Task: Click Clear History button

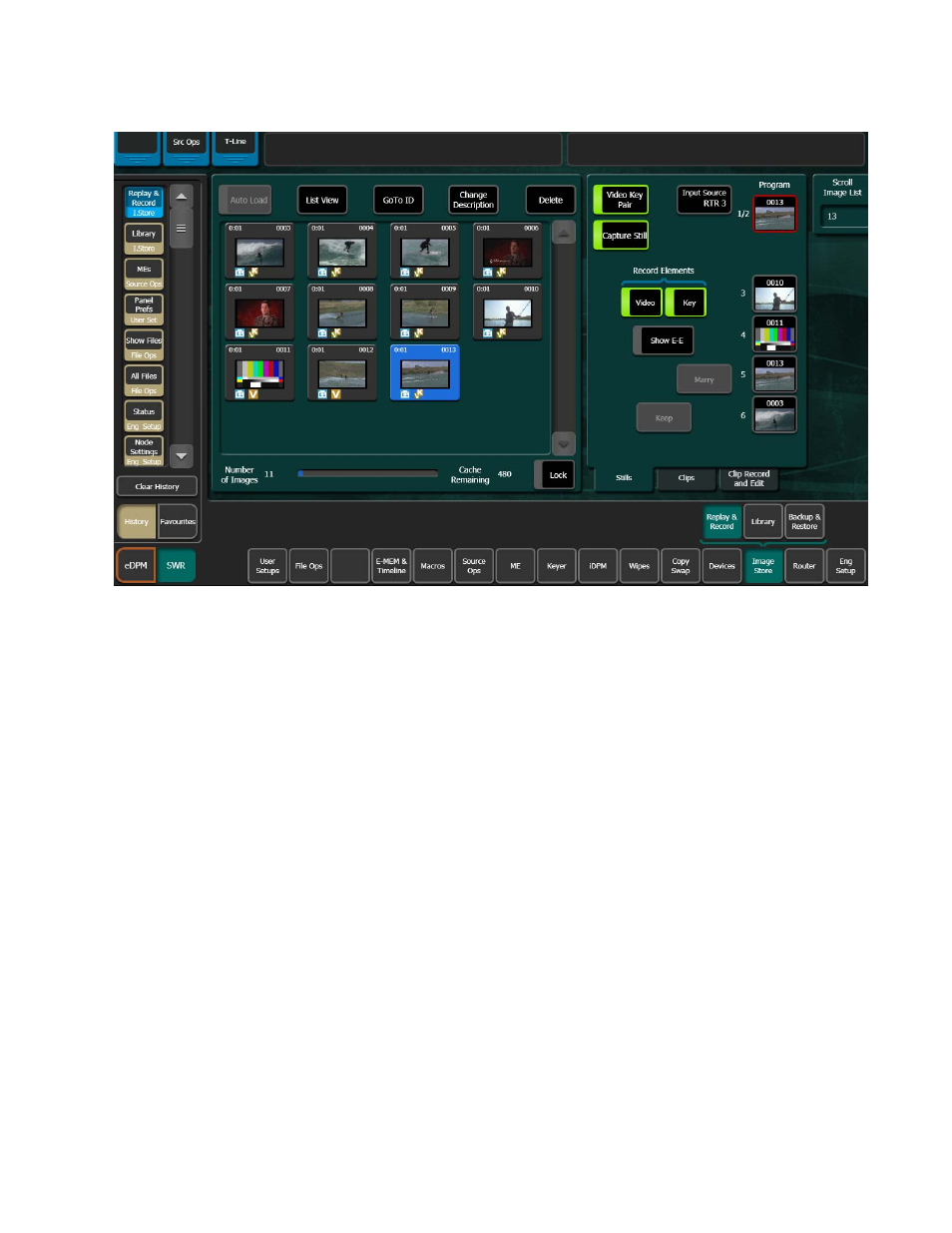Action: tap(157, 487)
